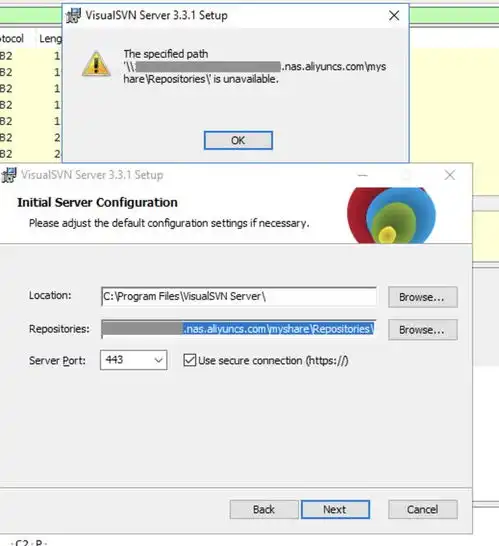Image resolution: width=499 pixels, height=546 pixels.
Task: Cancel the VisualSVN Server setup
Action: (423, 509)
